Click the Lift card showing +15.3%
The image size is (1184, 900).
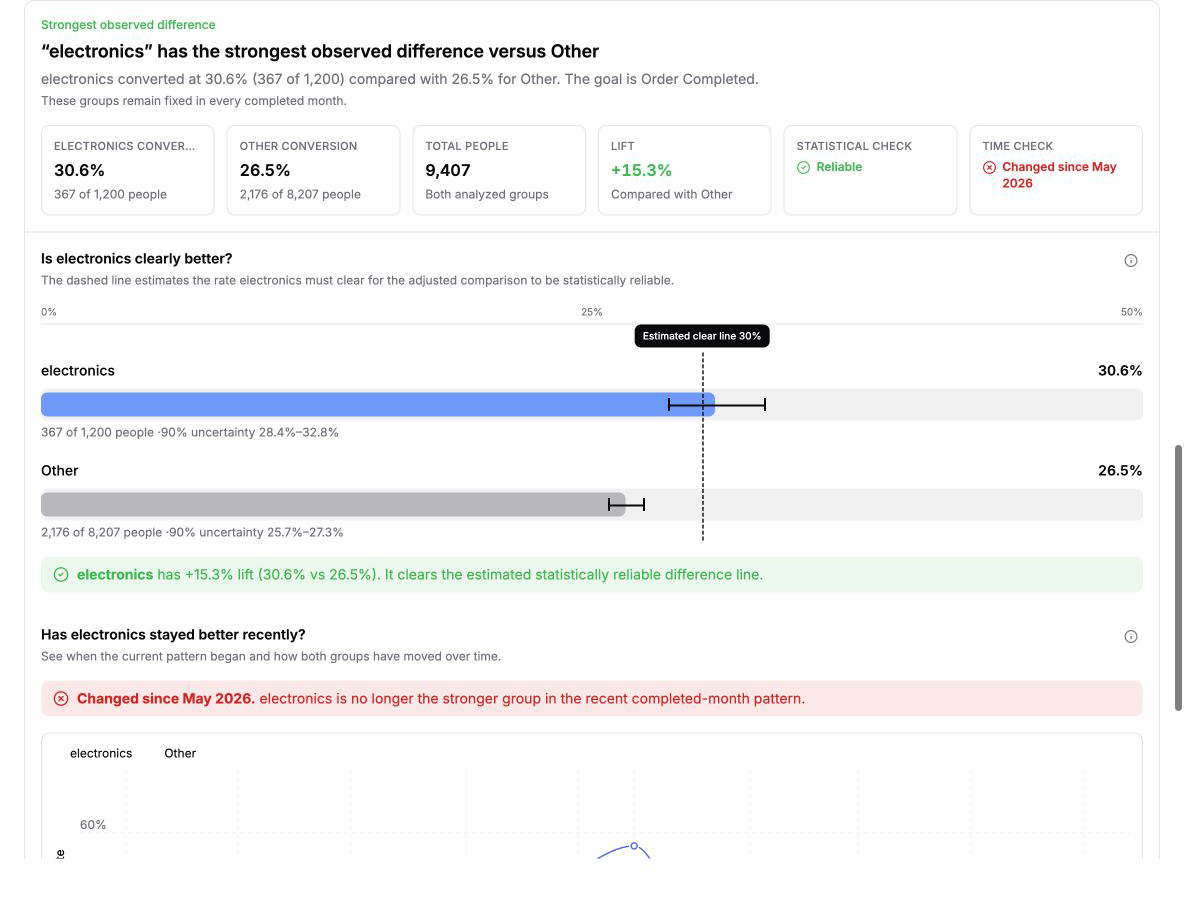[x=685, y=171]
